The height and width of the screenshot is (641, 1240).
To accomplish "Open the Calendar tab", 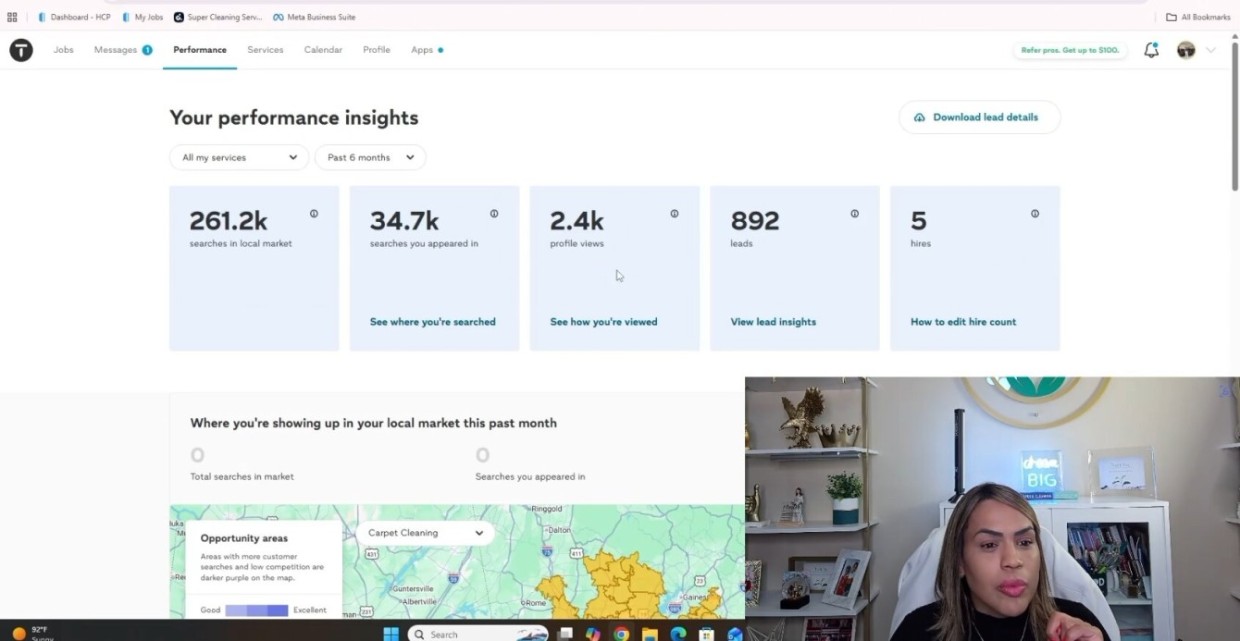I will click(x=323, y=50).
